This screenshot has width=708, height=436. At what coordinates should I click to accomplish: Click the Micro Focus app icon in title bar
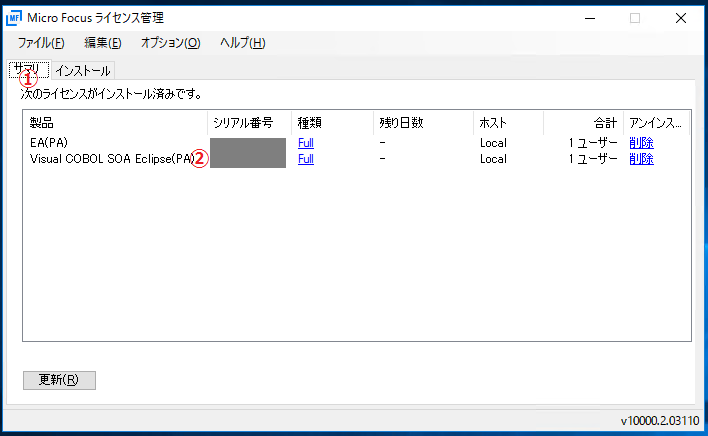(x=16, y=18)
